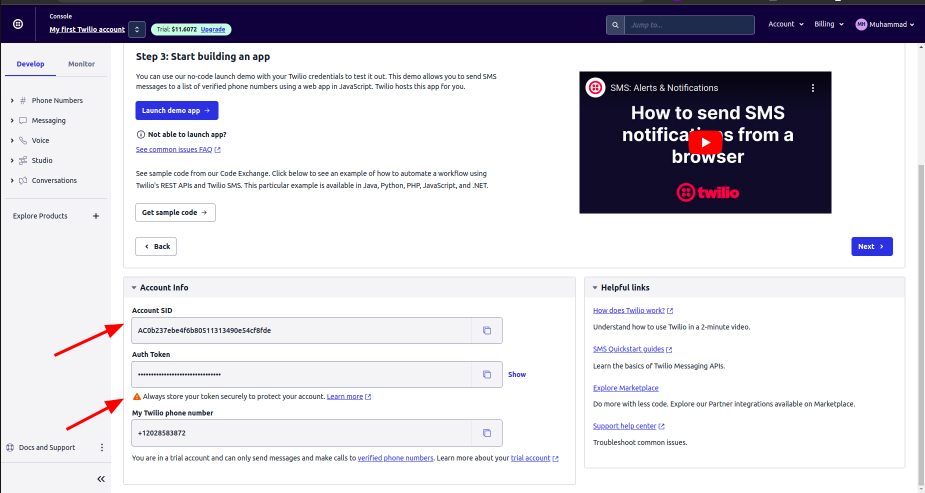Image resolution: width=925 pixels, height=493 pixels.
Task: Click the Account SID field
Action: (x=301, y=331)
